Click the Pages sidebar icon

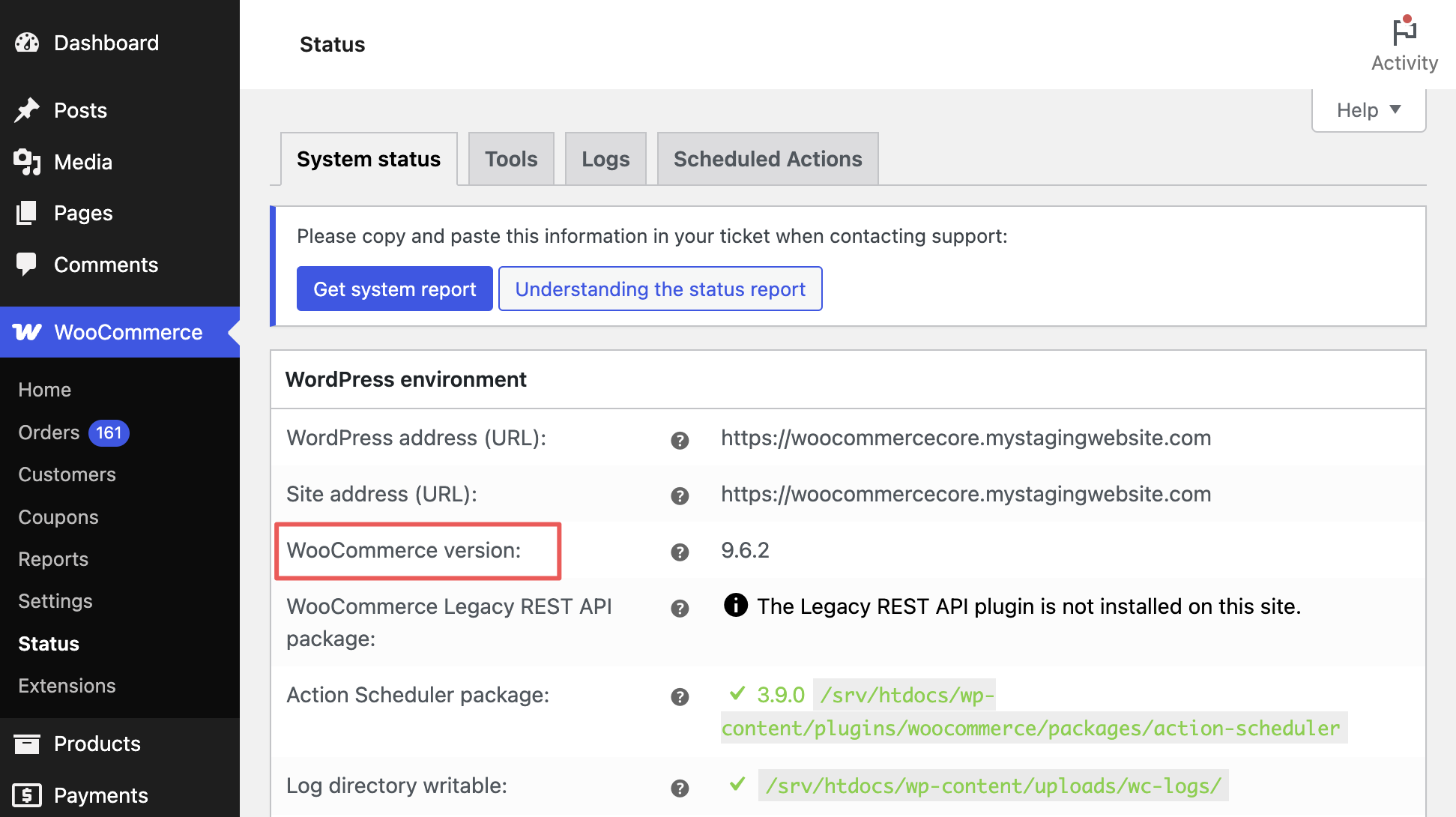[26, 213]
